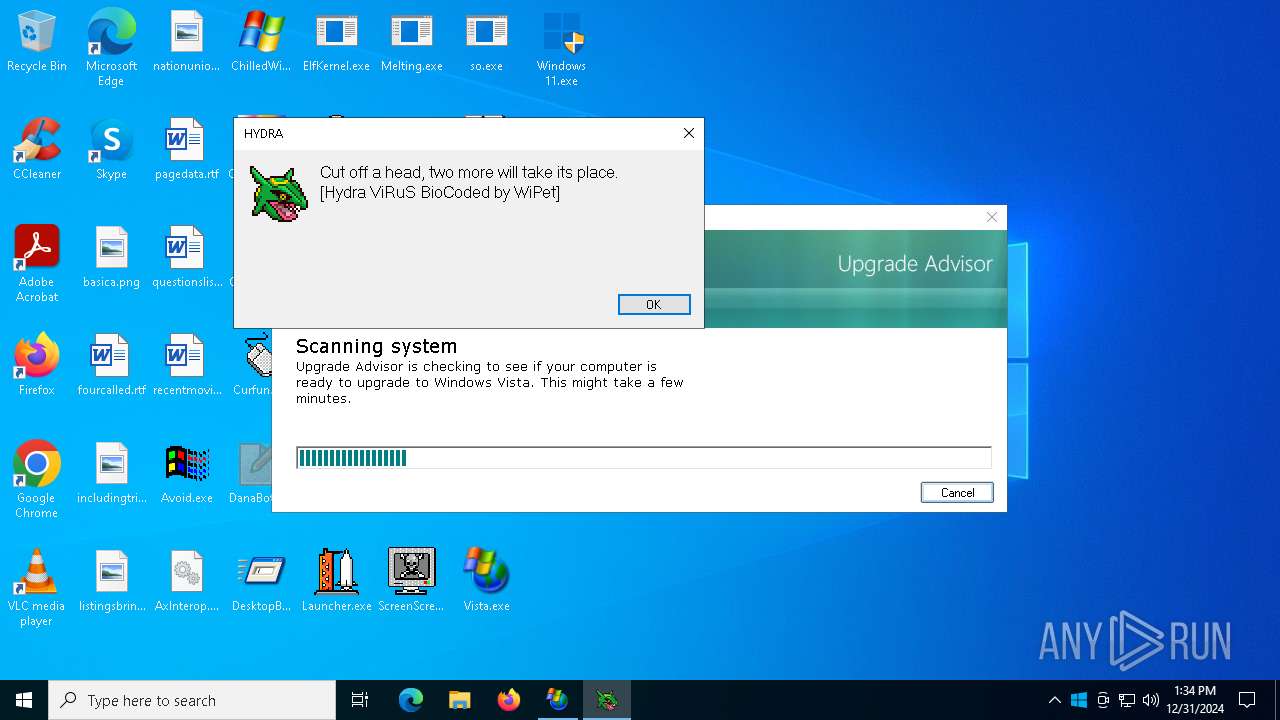This screenshot has height=720, width=1280.
Task: Select Melting.exe on the desktop
Action: coord(411,42)
